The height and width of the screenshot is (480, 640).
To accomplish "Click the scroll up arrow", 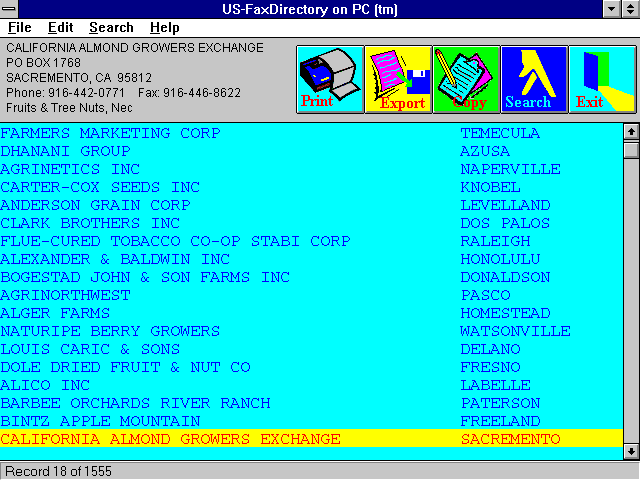I will pyautogui.click(x=631, y=131).
